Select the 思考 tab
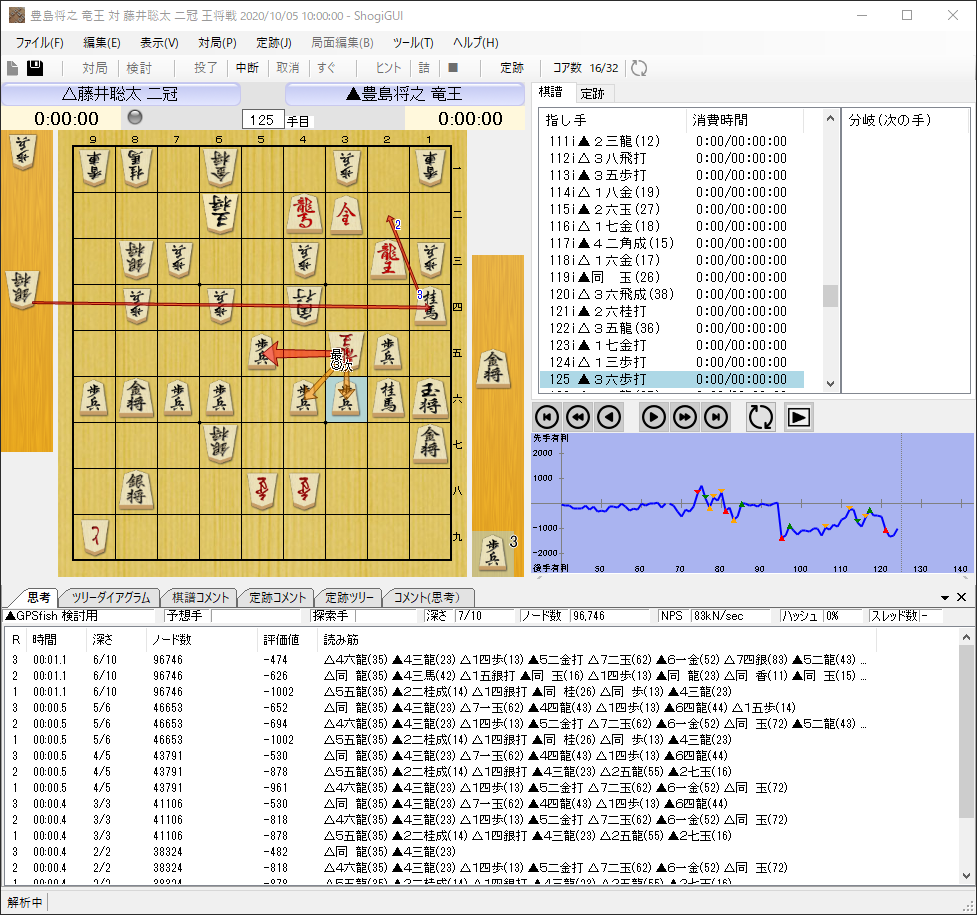The image size is (977, 915). [39, 597]
